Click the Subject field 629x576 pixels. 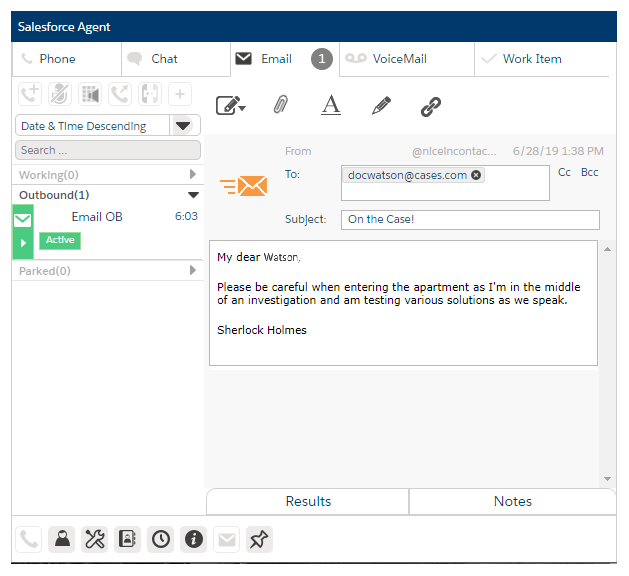470,219
